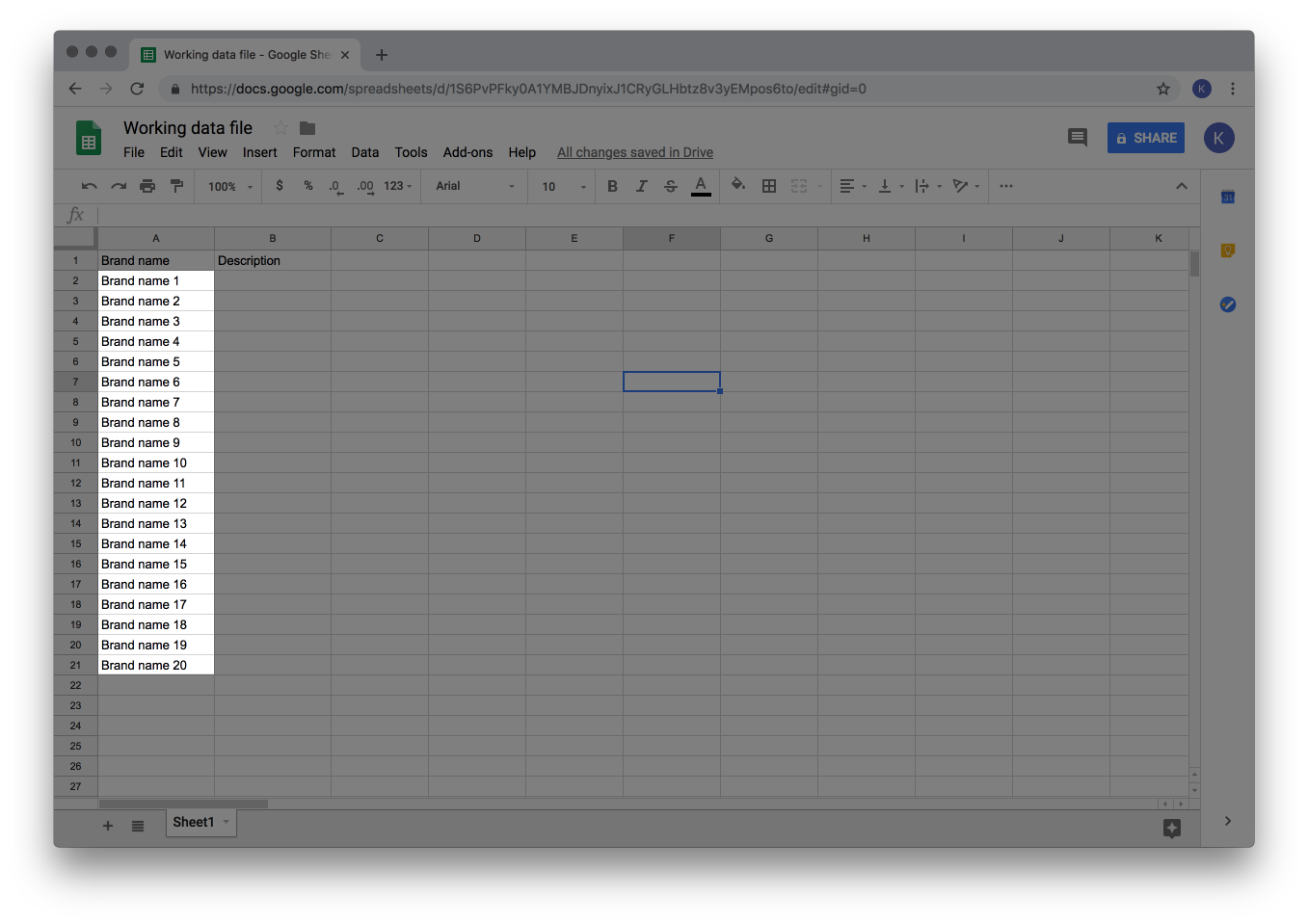1308x924 pixels.
Task: Open the Google account avatar K
Action: click(1219, 138)
